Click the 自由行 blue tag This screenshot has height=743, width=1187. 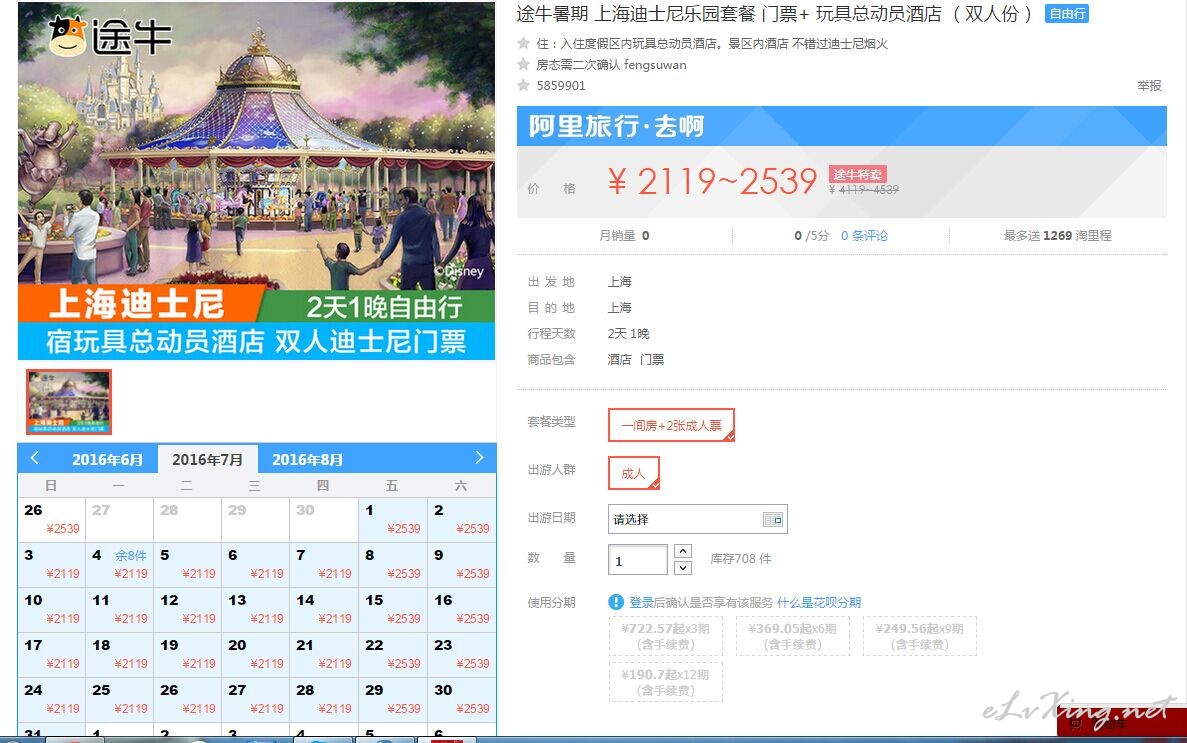[1067, 14]
